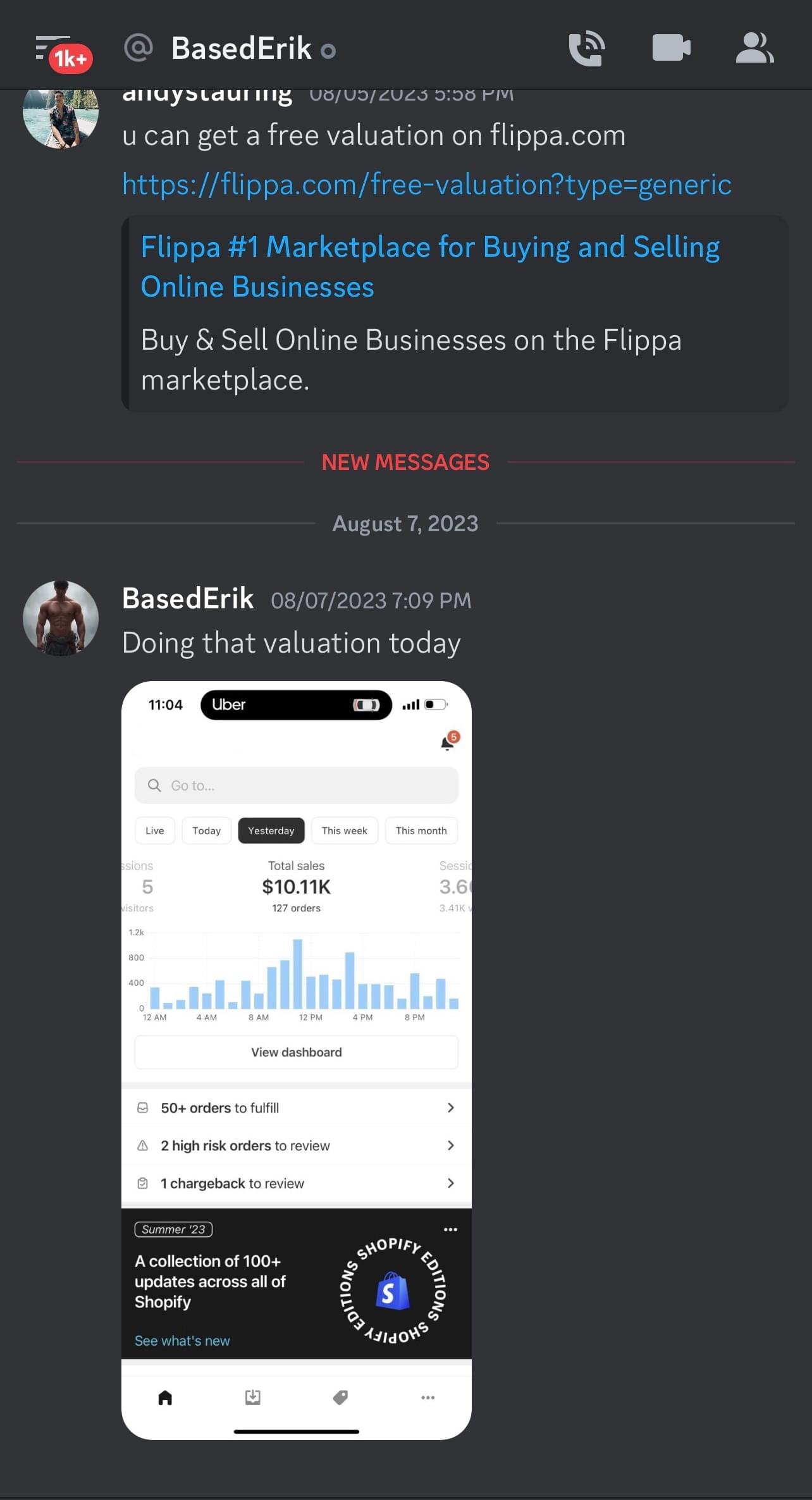Expand the 50+ orders to fulfill row
The width and height of the screenshot is (812, 1500).
tap(296, 1108)
